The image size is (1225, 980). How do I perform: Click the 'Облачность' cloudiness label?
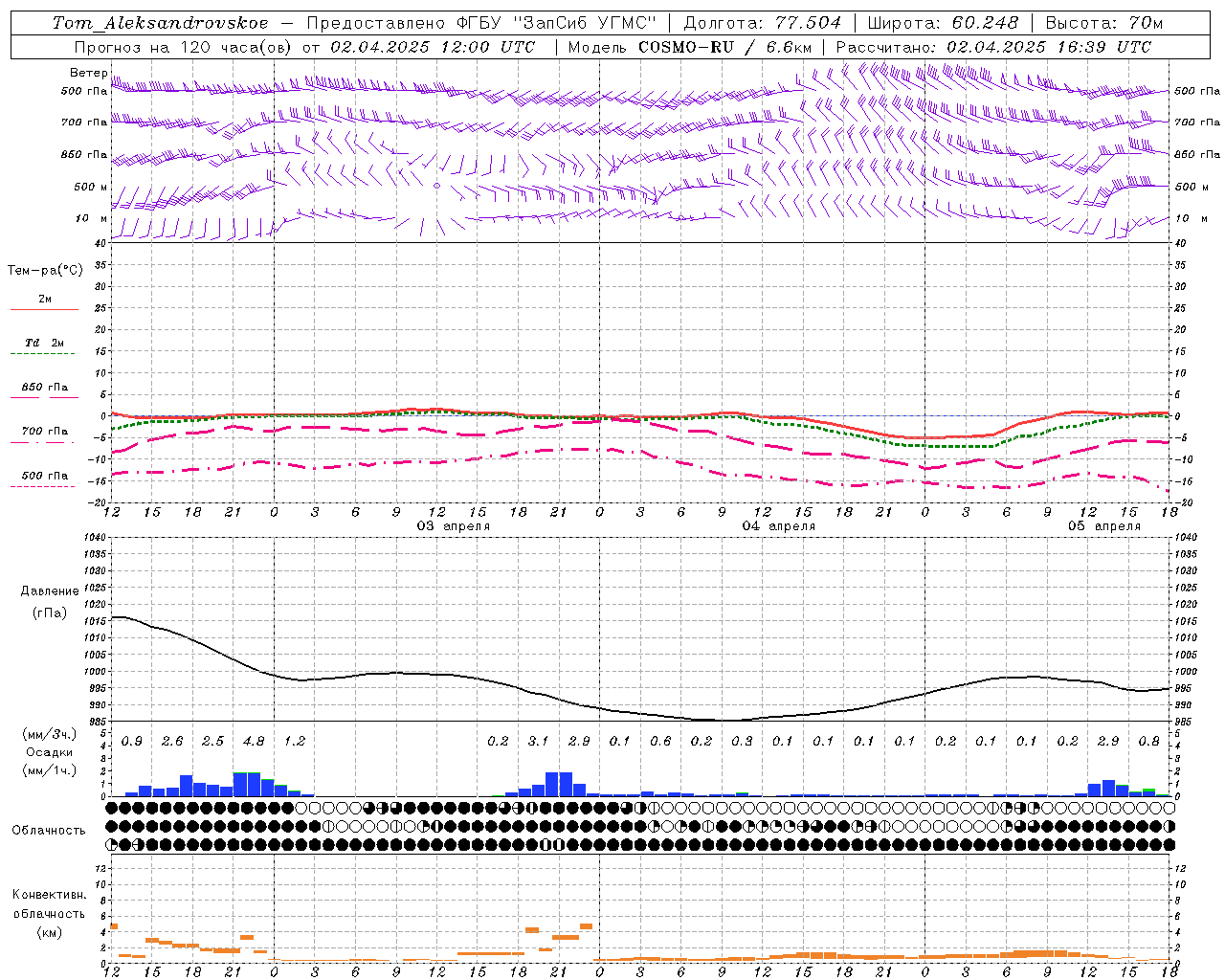49,831
